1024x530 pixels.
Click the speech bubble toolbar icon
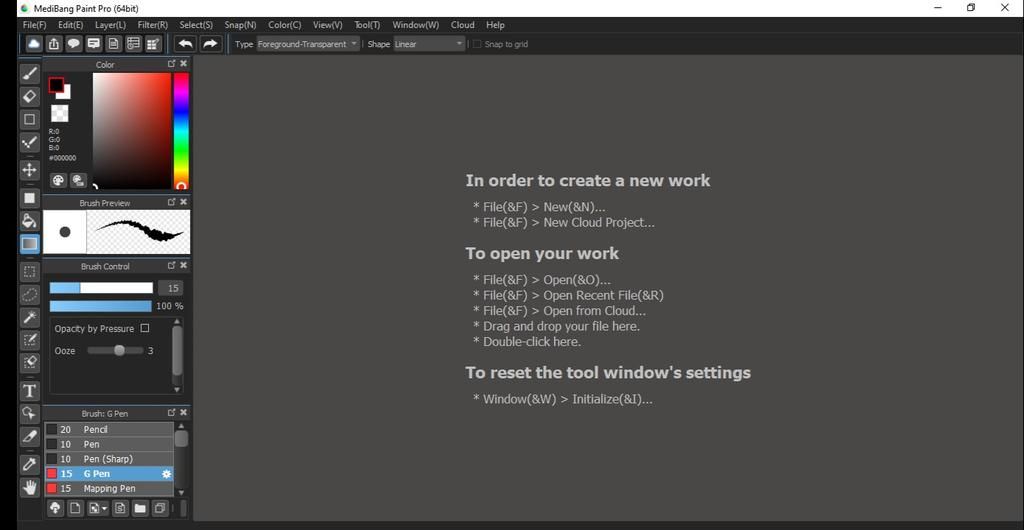74,44
